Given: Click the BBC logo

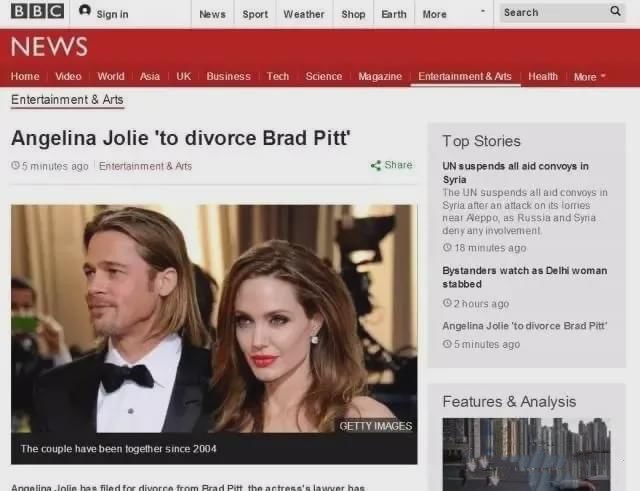Looking at the screenshot, I should pyautogui.click(x=37, y=12).
